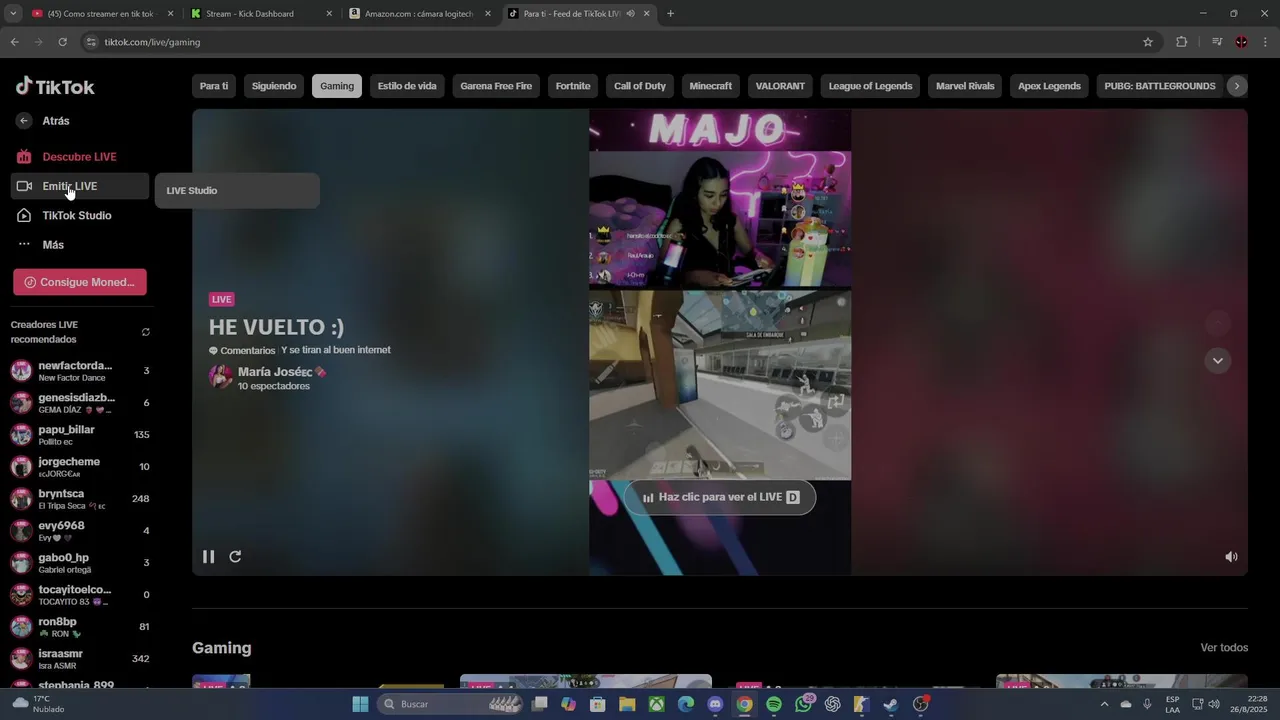Viewport: 1280px width, 720px height.
Task: Select the Call of Duty tab
Action: tap(640, 86)
